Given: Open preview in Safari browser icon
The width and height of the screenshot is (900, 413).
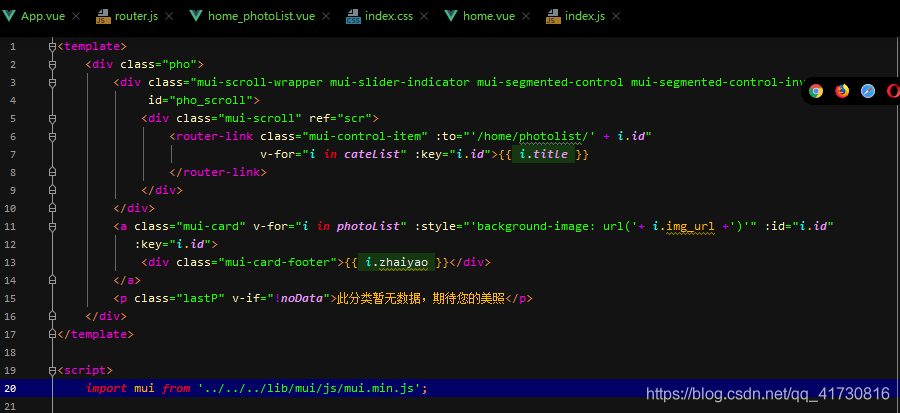Looking at the screenshot, I should point(868,91).
